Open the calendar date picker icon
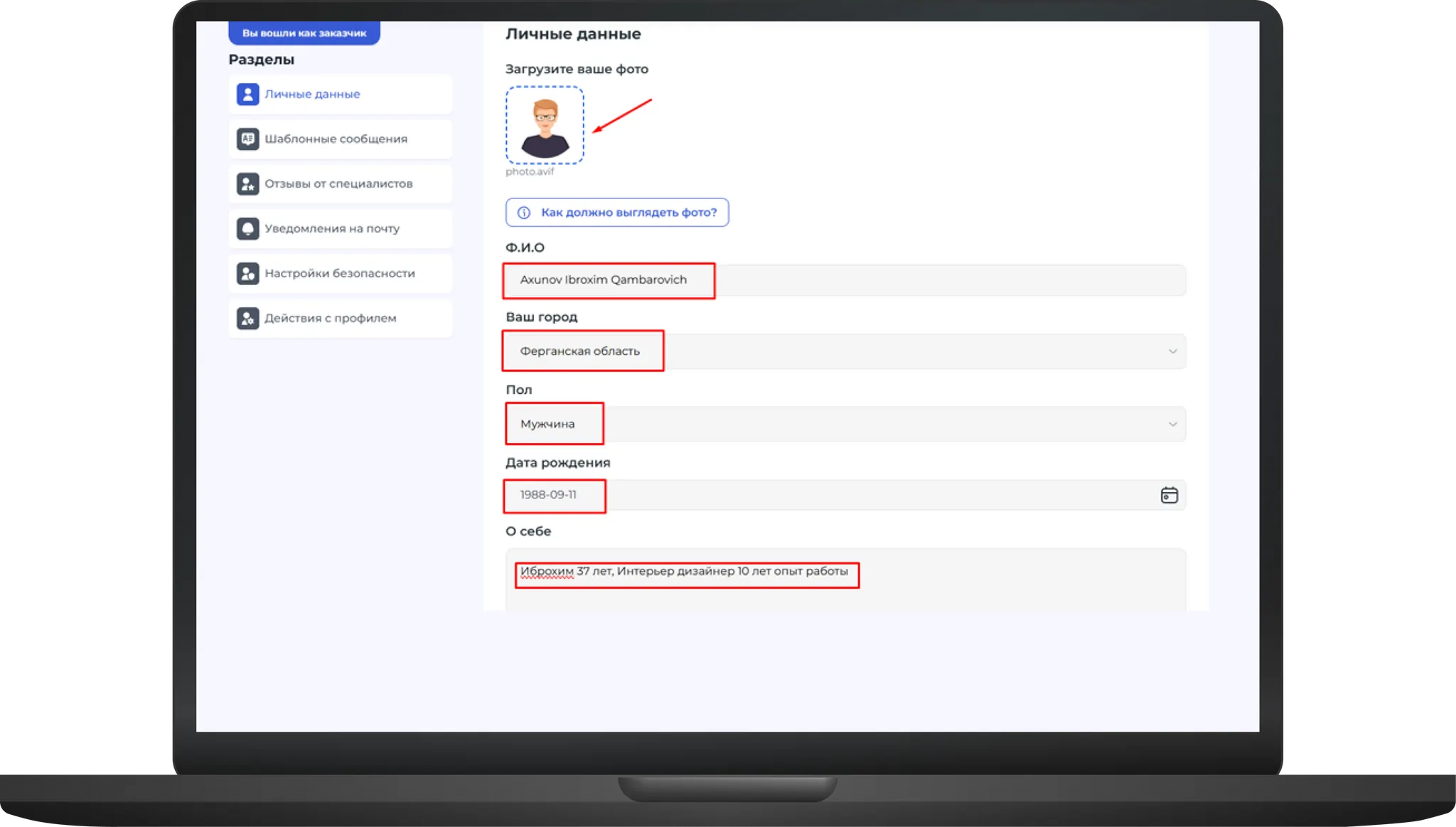Image resolution: width=1456 pixels, height=827 pixels. (1169, 495)
